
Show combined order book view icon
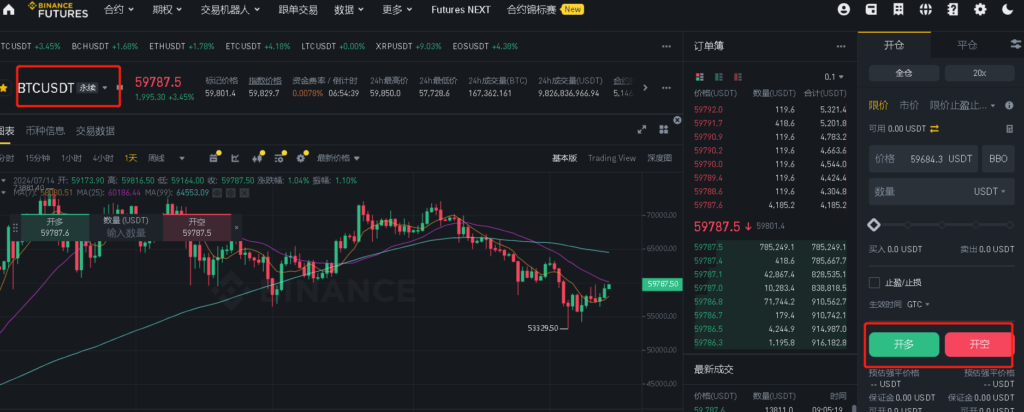[700, 76]
